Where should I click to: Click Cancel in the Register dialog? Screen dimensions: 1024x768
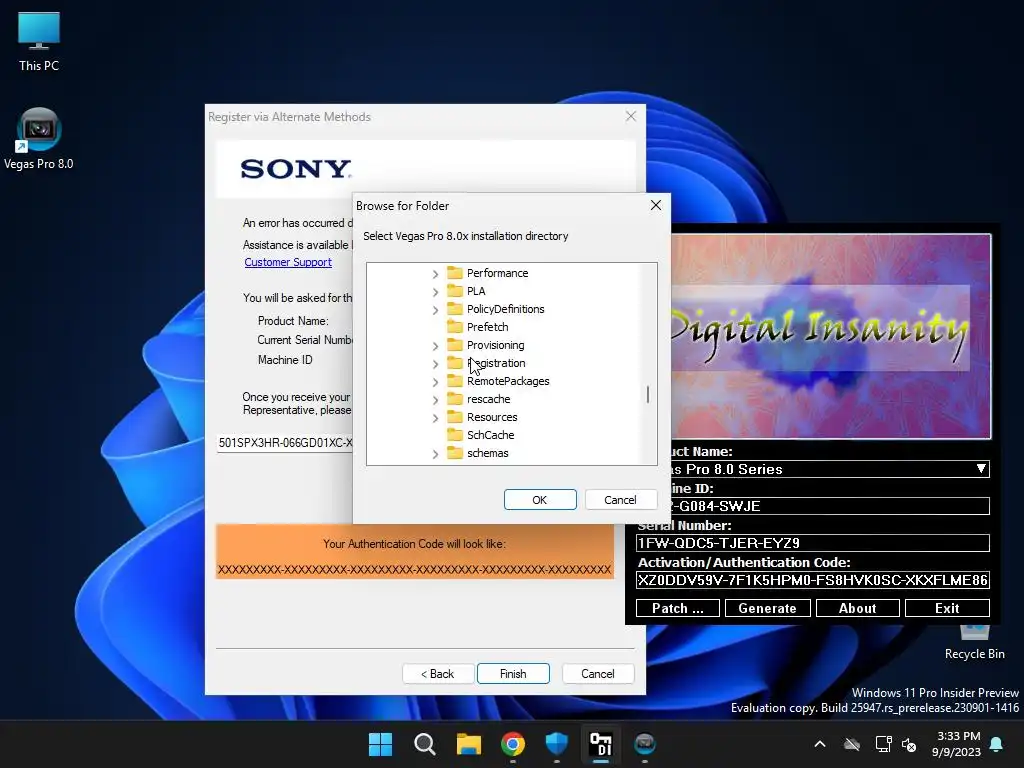pyautogui.click(x=598, y=673)
